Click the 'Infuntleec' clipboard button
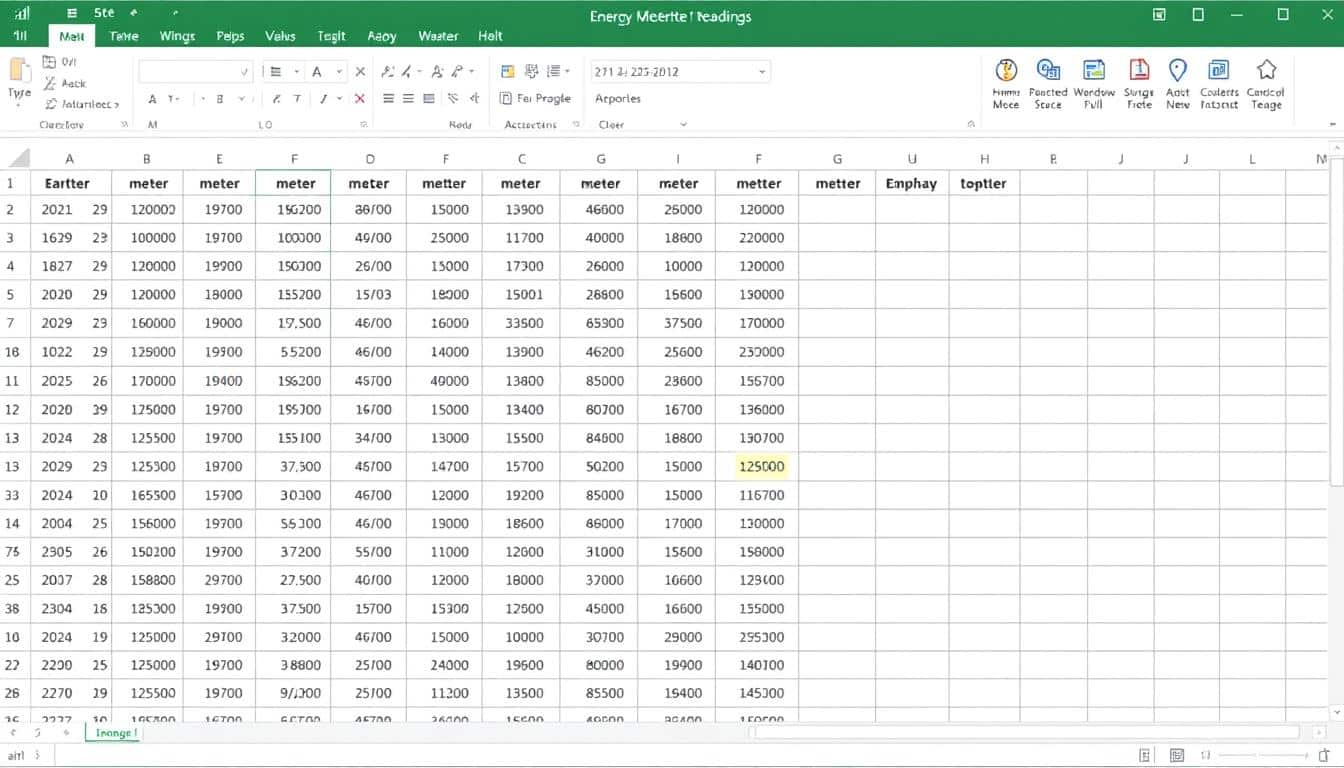 point(83,104)
